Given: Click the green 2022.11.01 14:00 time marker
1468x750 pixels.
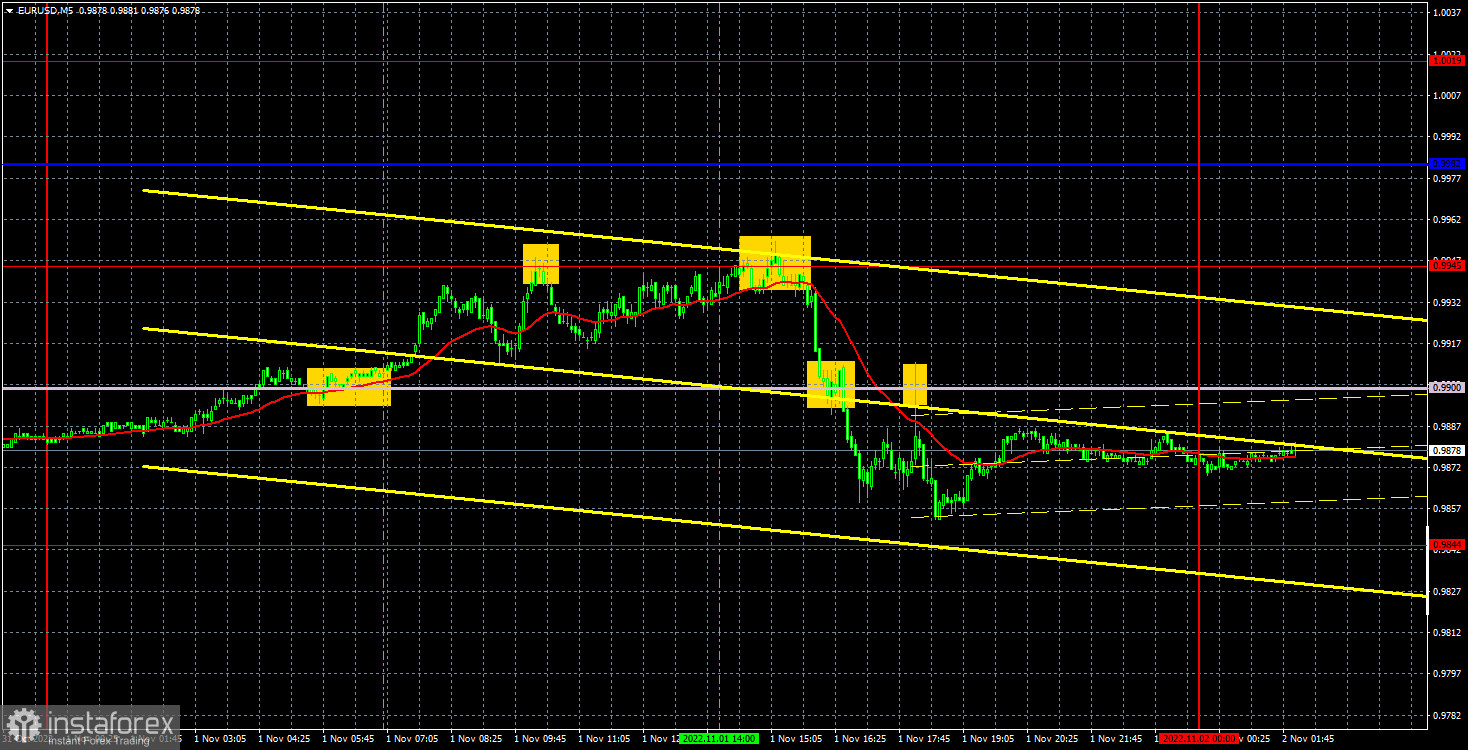Looking at the screenshot, I should (x=719, y=739).
